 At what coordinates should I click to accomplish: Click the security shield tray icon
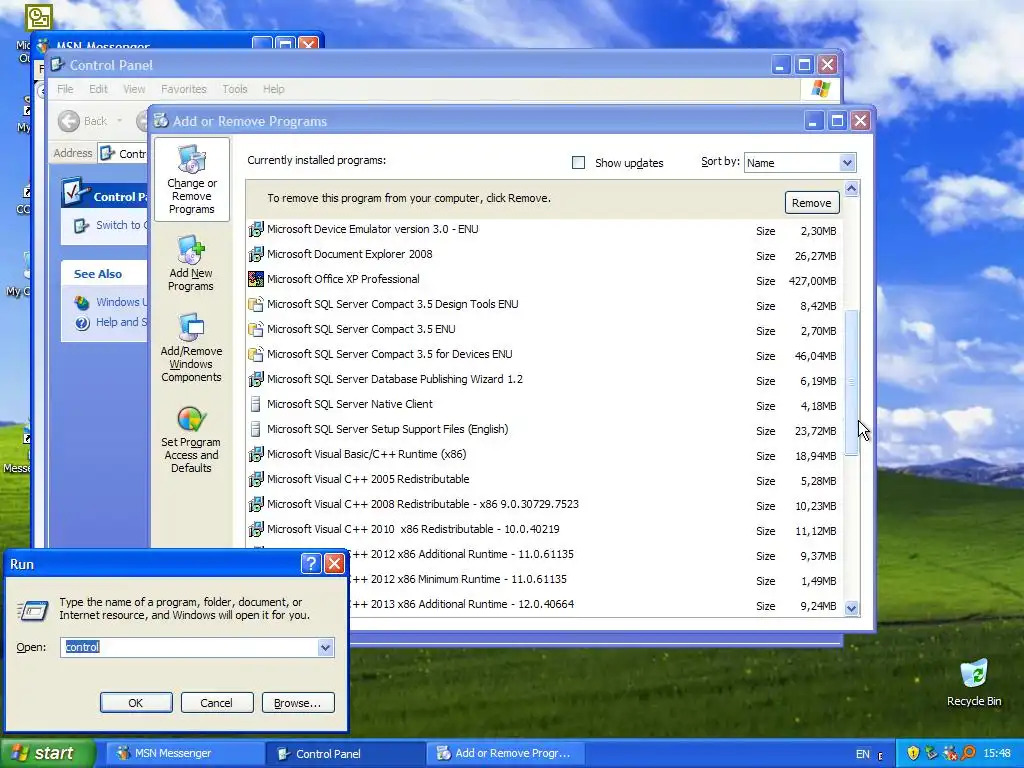click(913, 753)
